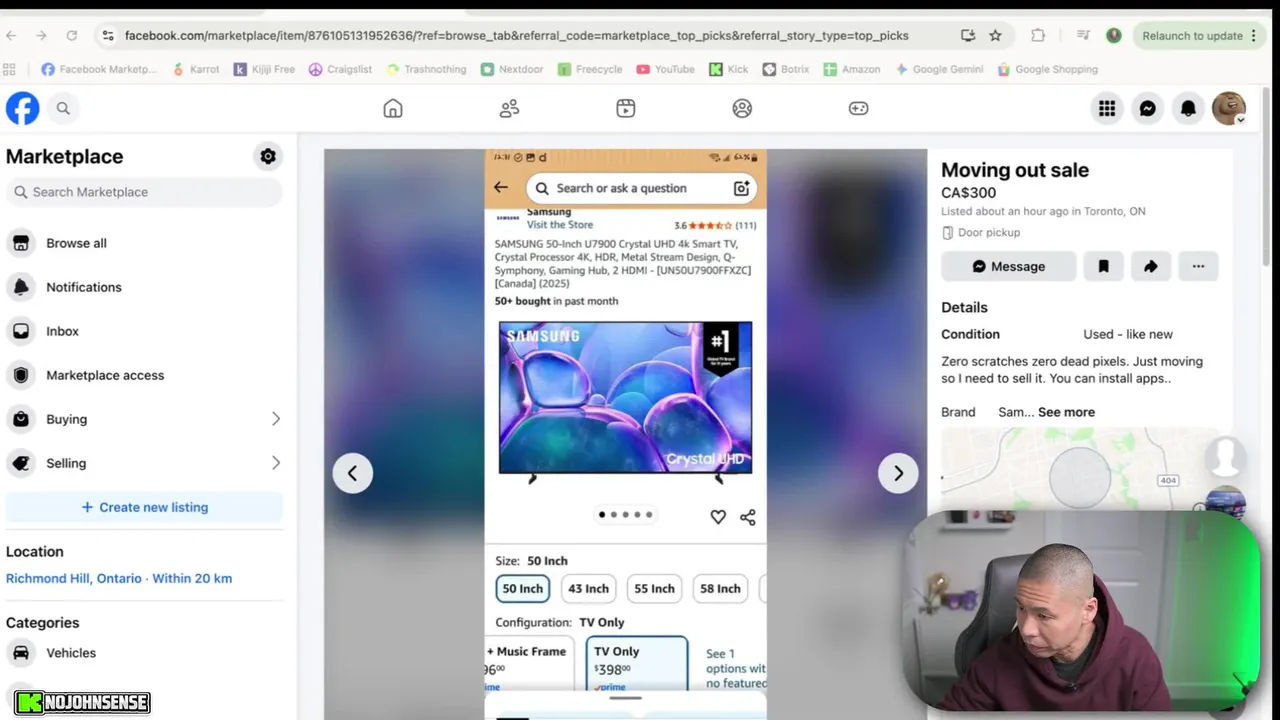
Task: Click the Door pickup label
Action: click(989, 232)
